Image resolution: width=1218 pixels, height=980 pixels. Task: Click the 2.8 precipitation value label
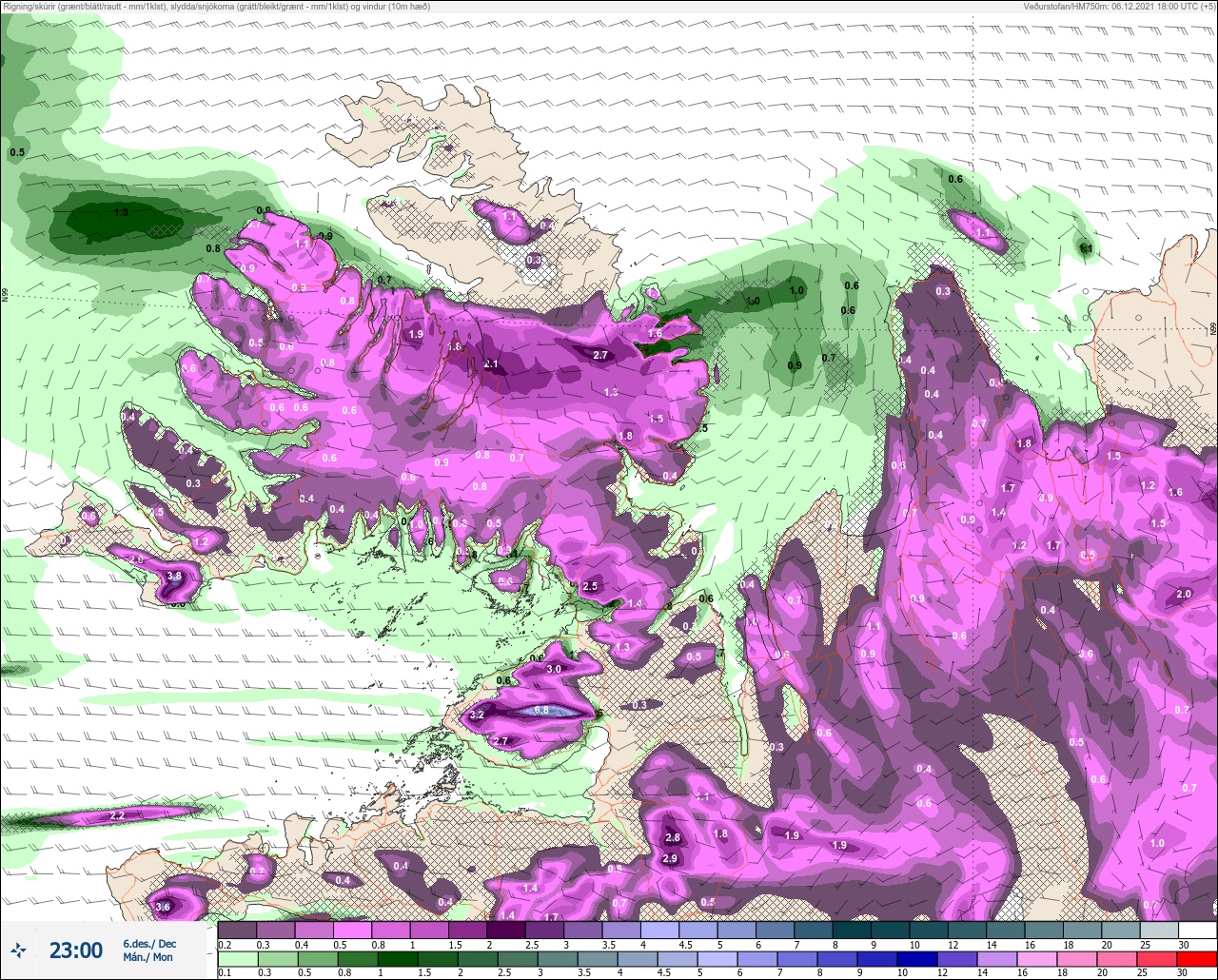pos(673,837)
